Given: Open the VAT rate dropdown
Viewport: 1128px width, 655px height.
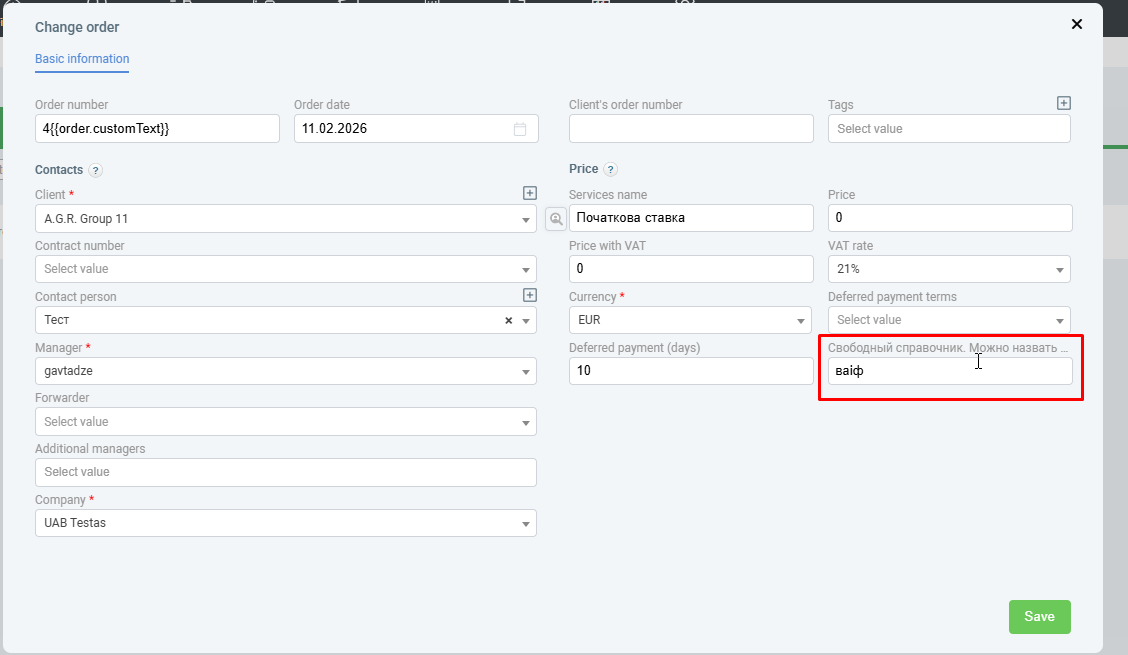Looking at the screenshot, I should coord(1060,270).
